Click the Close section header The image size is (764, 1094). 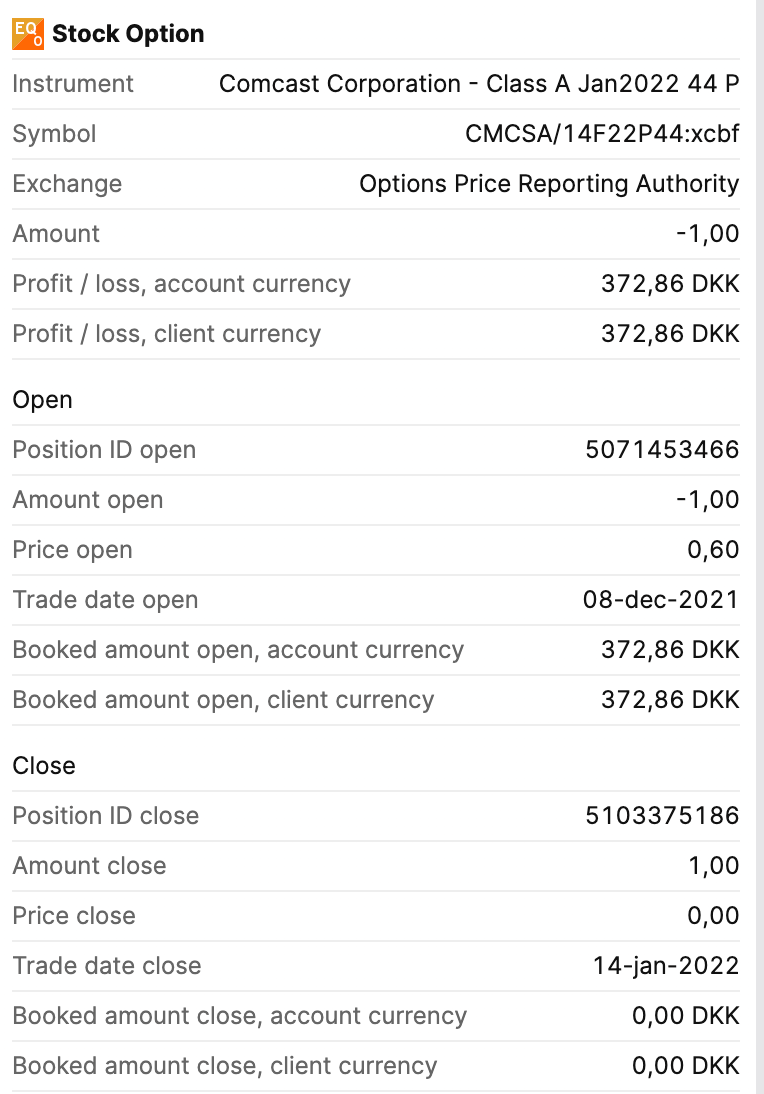(x=44, y=766)
